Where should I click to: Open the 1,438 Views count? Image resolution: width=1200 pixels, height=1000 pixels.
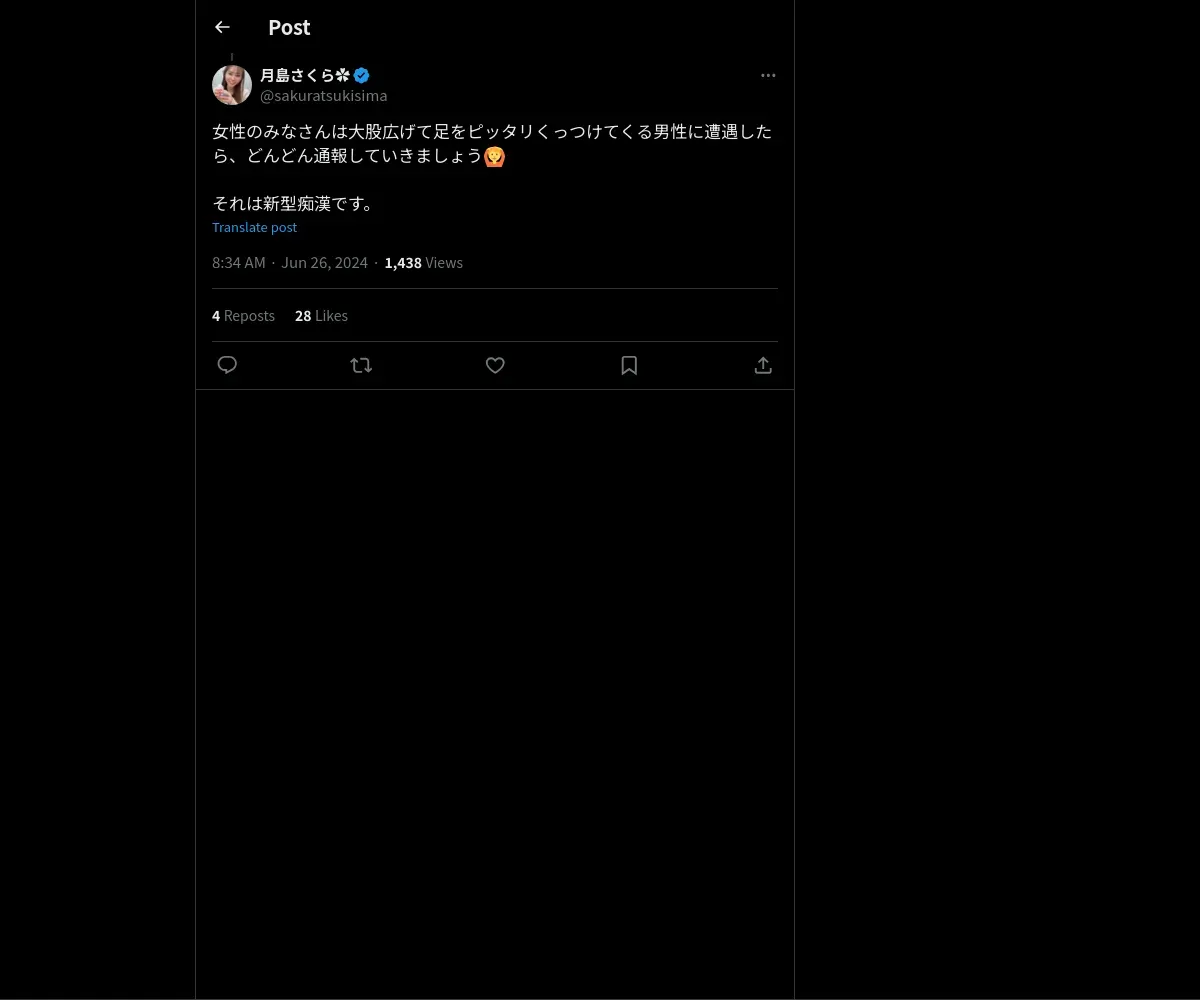(423, 262)
